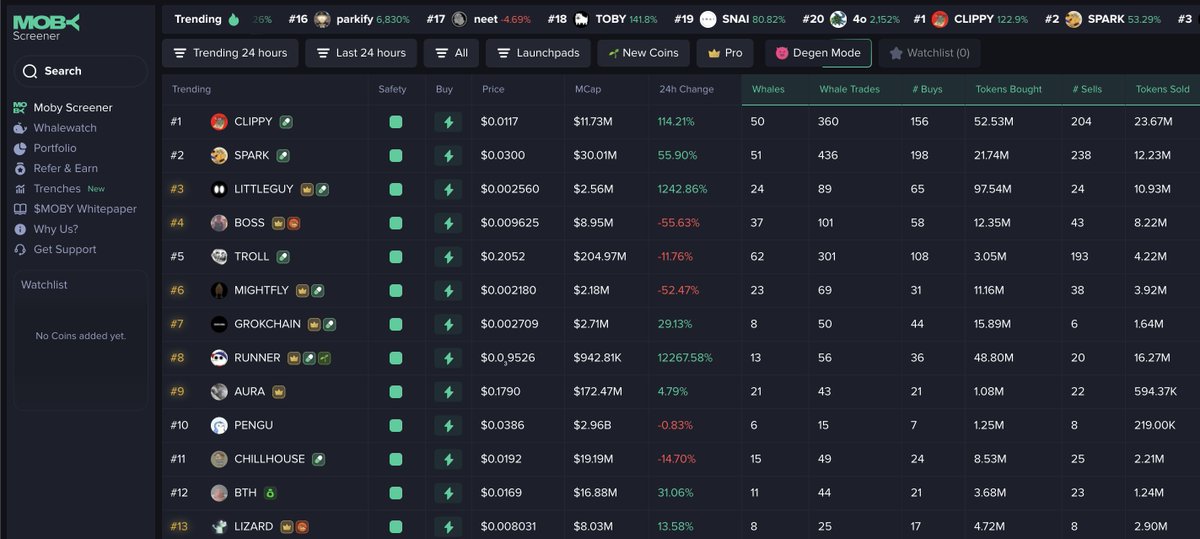
Task: Click the quick buy lightning icon for BTH
Action: (x=448, y=493)
